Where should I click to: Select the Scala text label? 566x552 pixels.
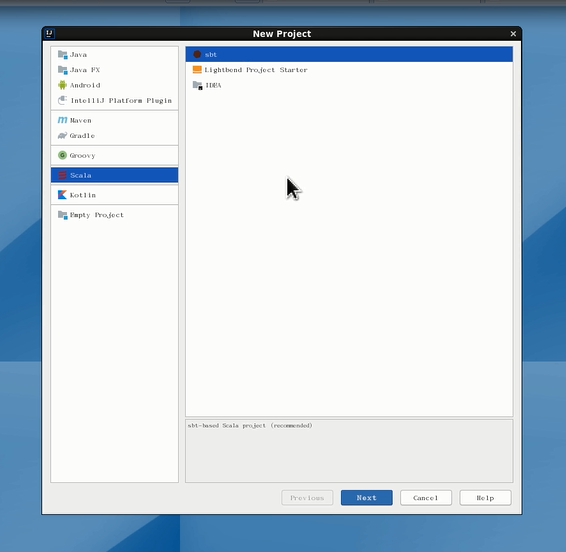81,175
